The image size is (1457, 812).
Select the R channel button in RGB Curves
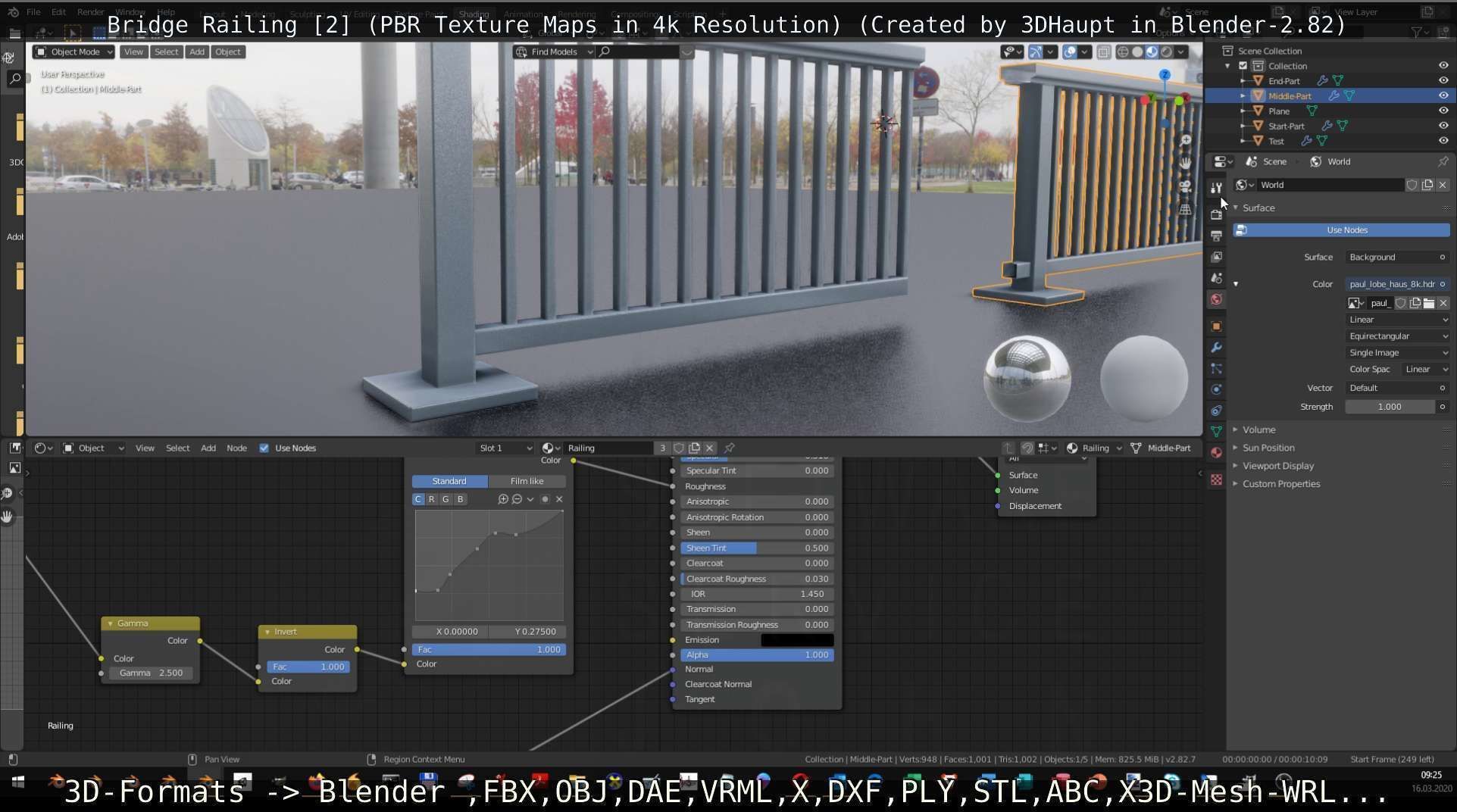click(x=431, y=499)
